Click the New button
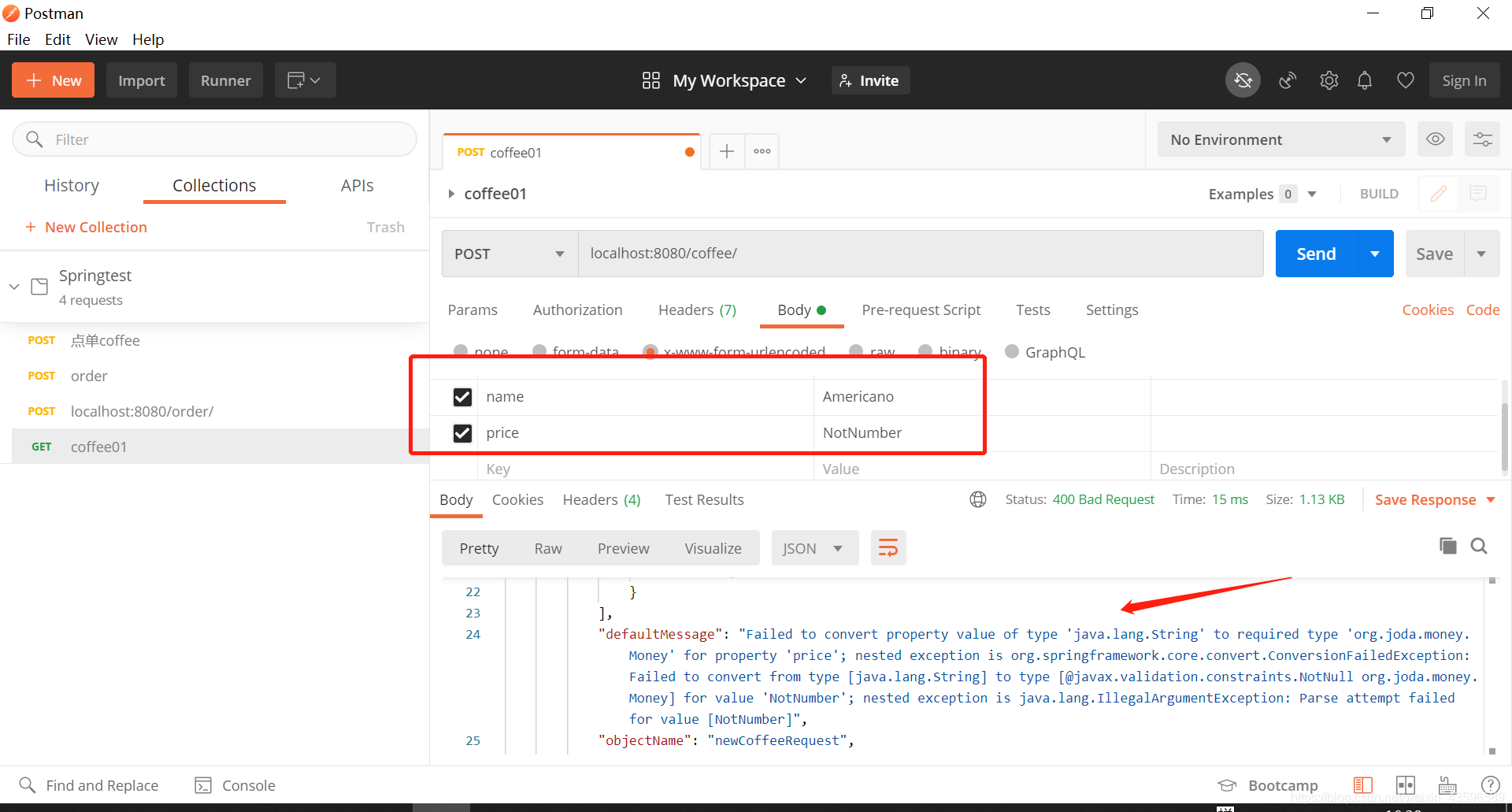Viewport: 1512px width, 812px height. pos(53,80)
